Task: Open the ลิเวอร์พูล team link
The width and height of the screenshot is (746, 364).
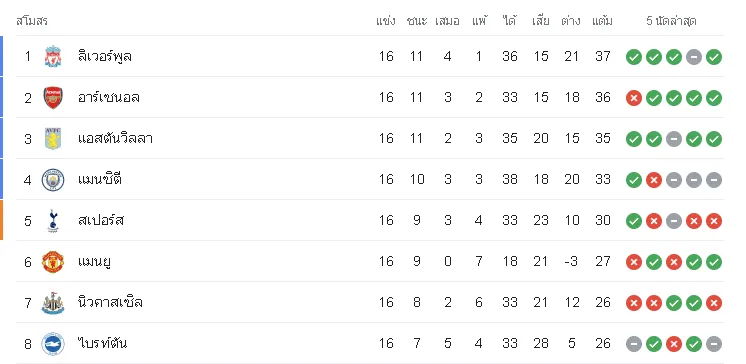Action: [105, 57]
